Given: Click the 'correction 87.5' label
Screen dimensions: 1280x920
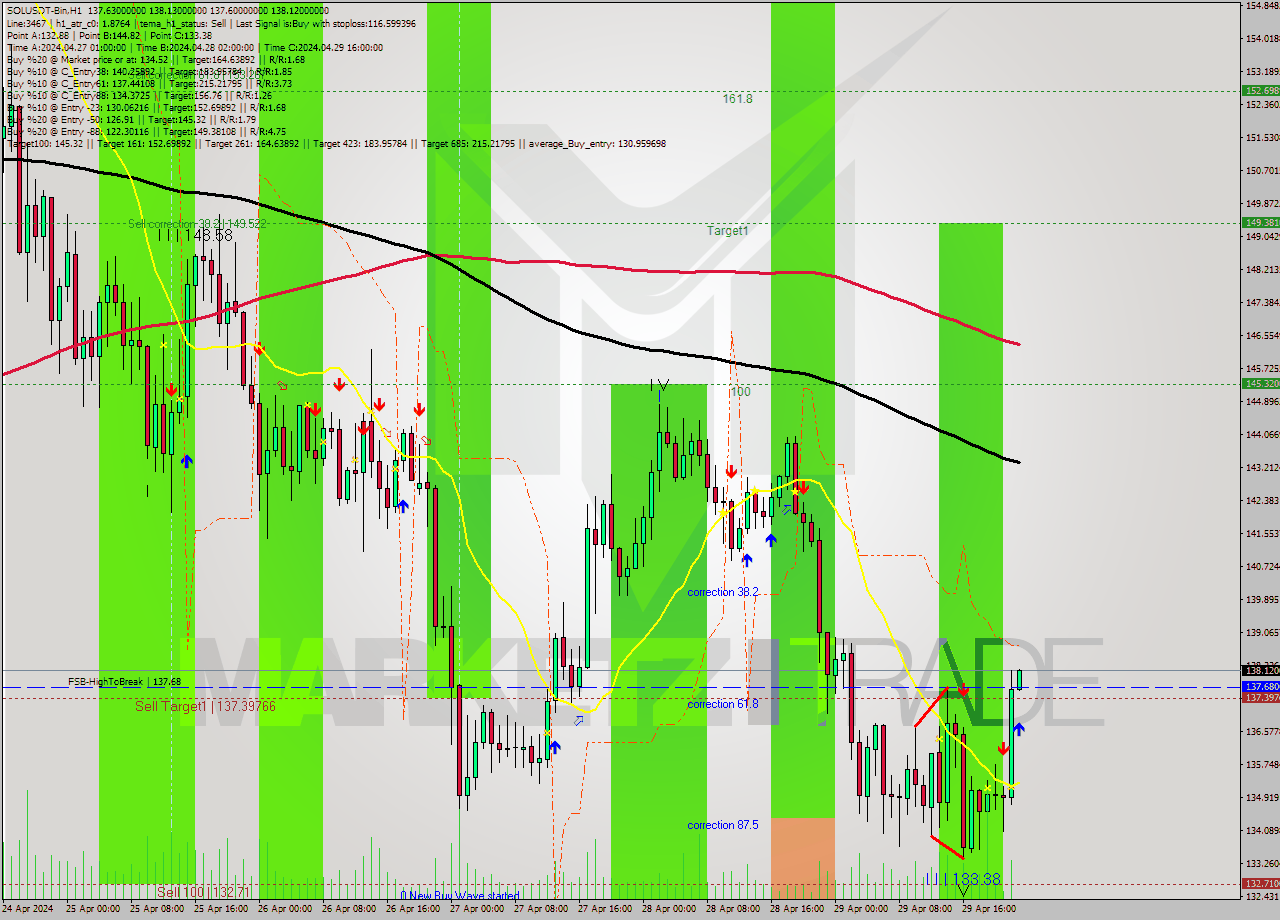Looking at the screenshot, I should click(723, 825).
